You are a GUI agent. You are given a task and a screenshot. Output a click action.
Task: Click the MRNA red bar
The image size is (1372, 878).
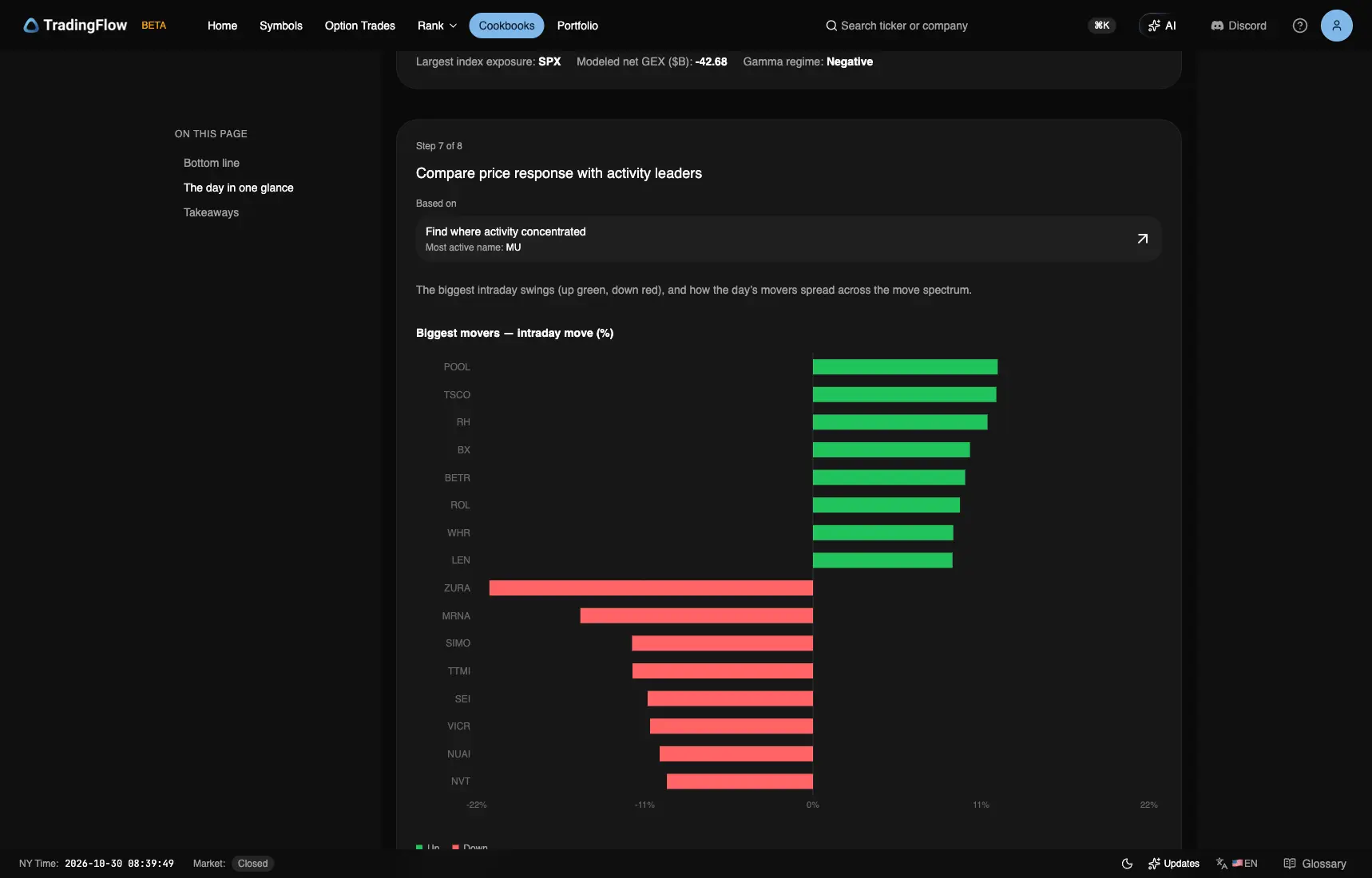pos(696,616)
